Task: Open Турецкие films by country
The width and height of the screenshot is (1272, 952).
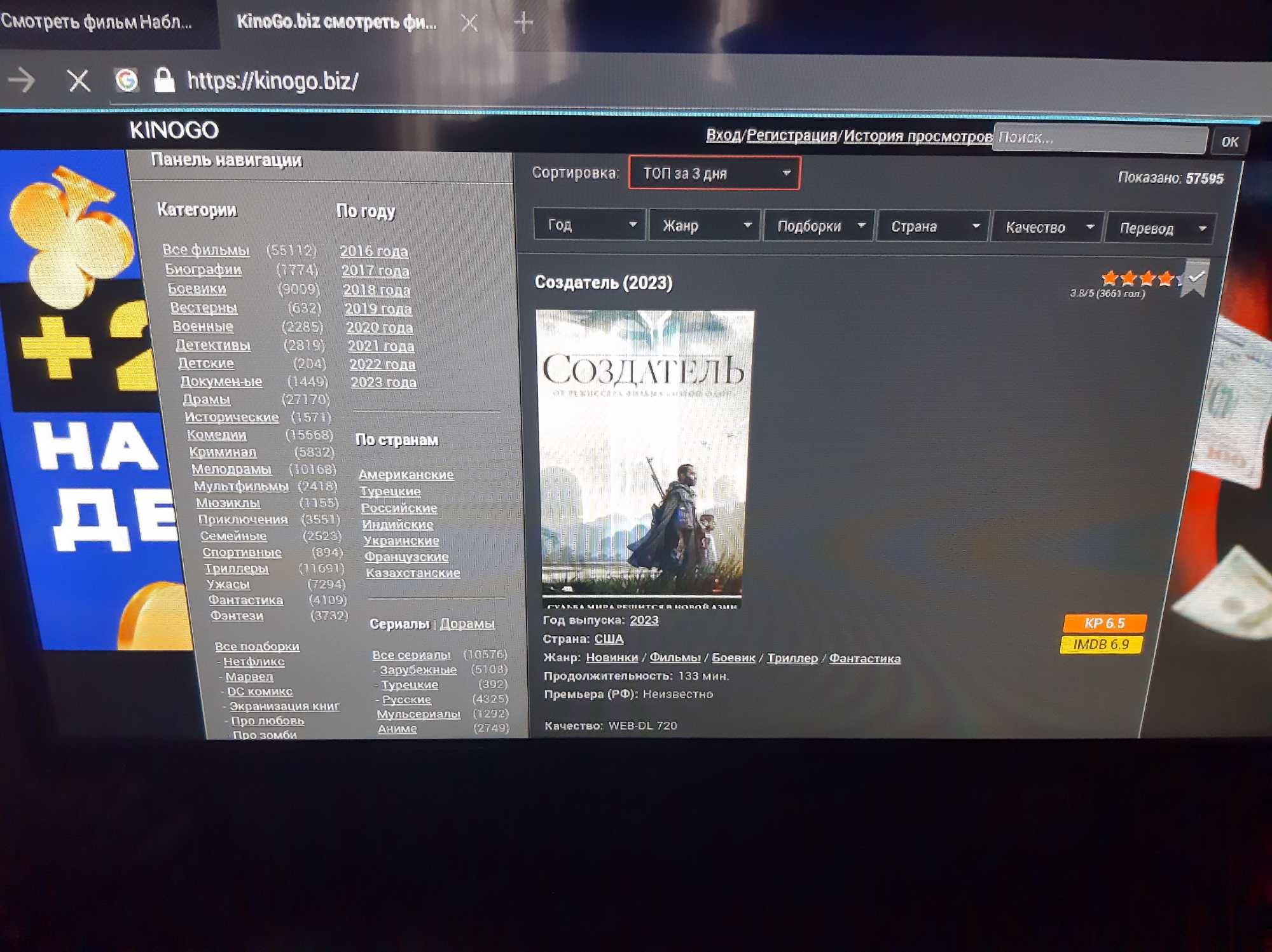Action: tap(390, 491)
